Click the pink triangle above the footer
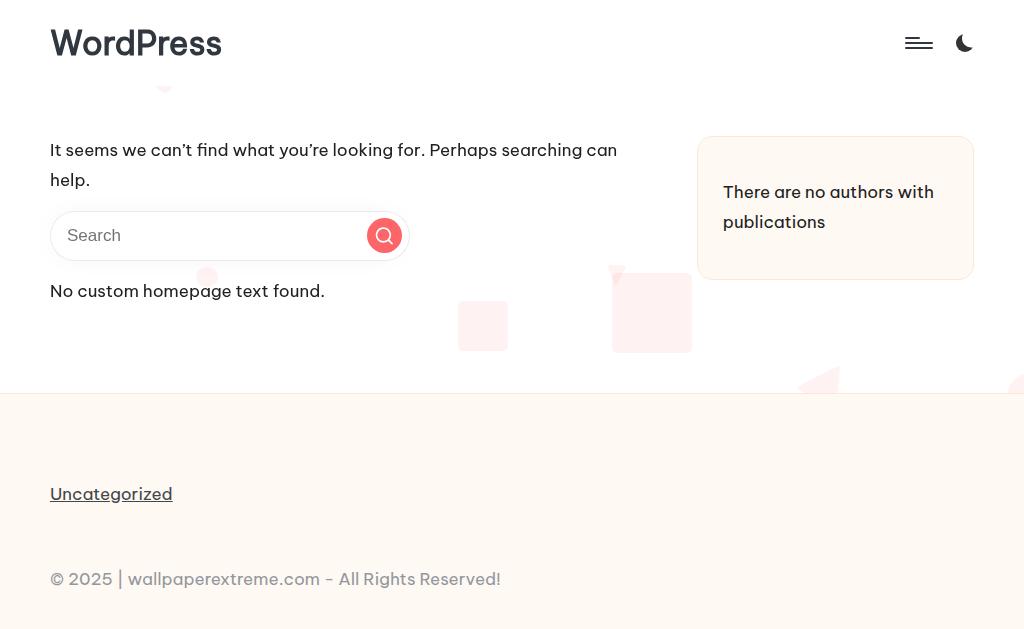Image resolution: width=1024 pixels, height=629 pixels. point(825,382)
